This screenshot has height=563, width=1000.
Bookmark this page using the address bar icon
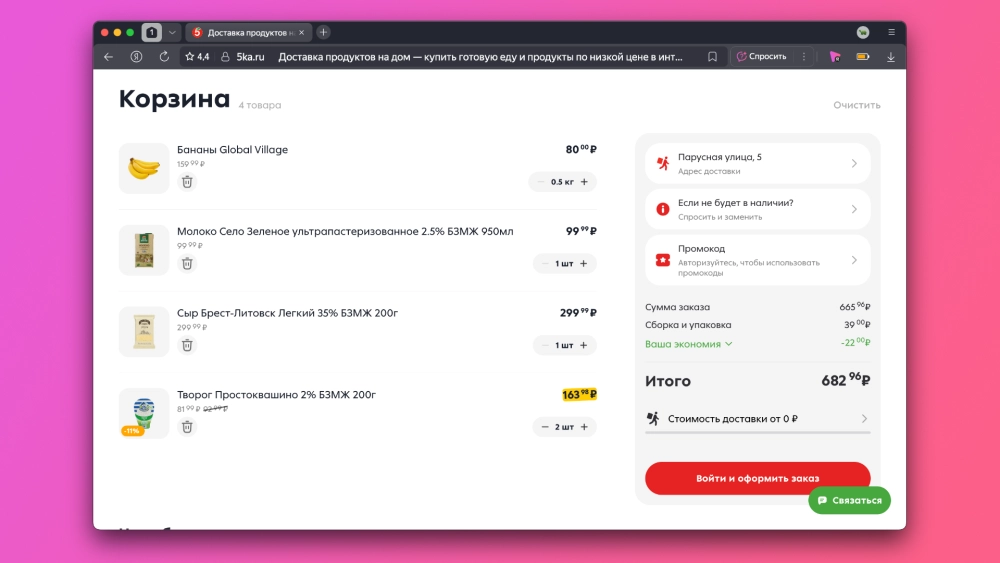coord(712,57)
